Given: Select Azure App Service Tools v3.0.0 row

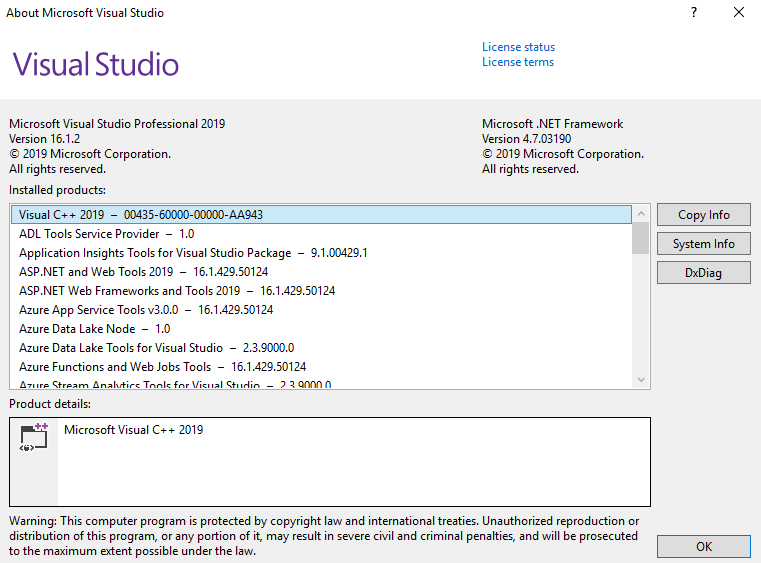Looking at the screenshot, I should [321, 310].
